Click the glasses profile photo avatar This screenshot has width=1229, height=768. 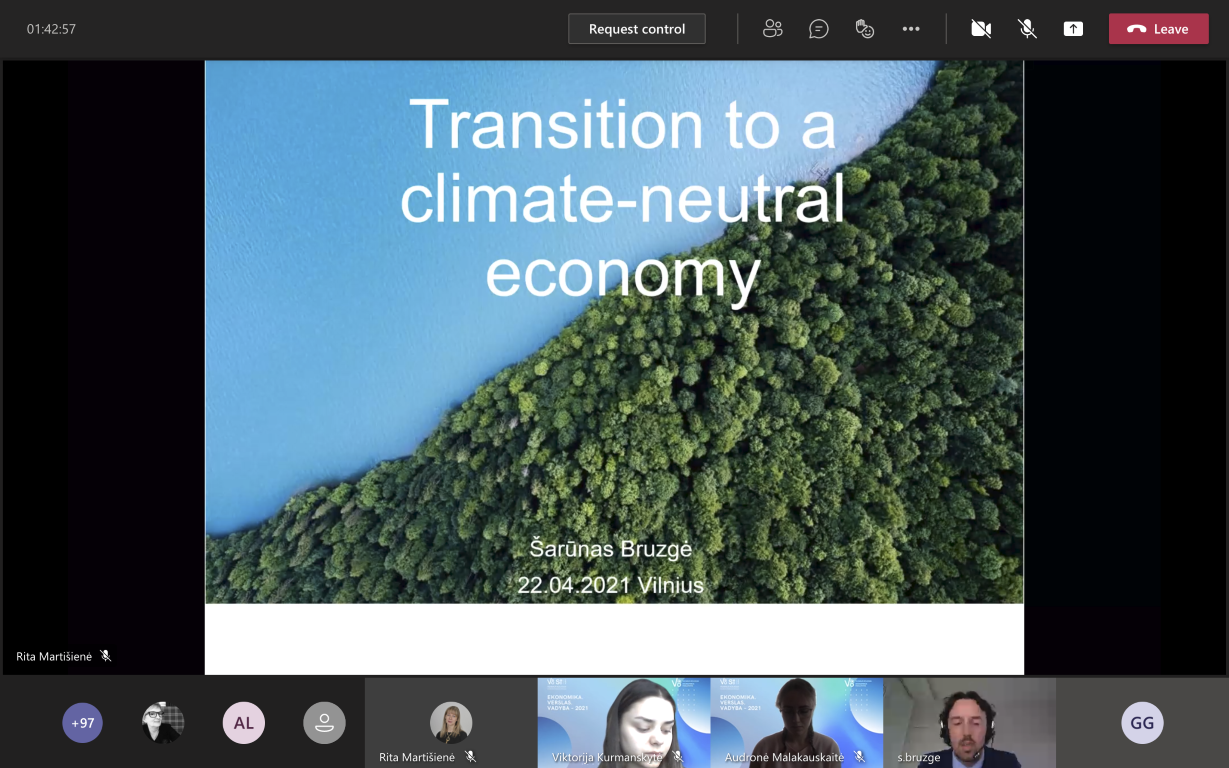(163, 723)
